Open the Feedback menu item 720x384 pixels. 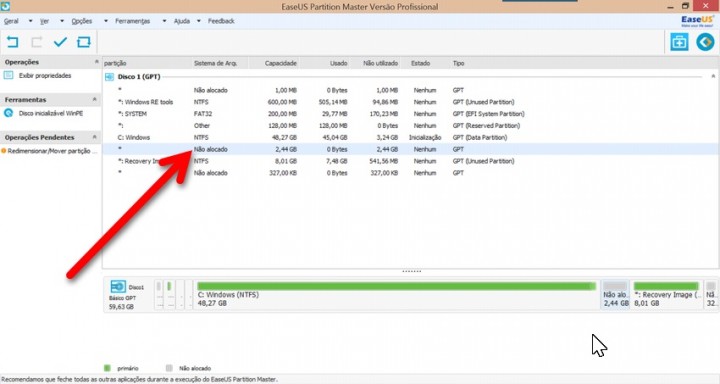221,21
